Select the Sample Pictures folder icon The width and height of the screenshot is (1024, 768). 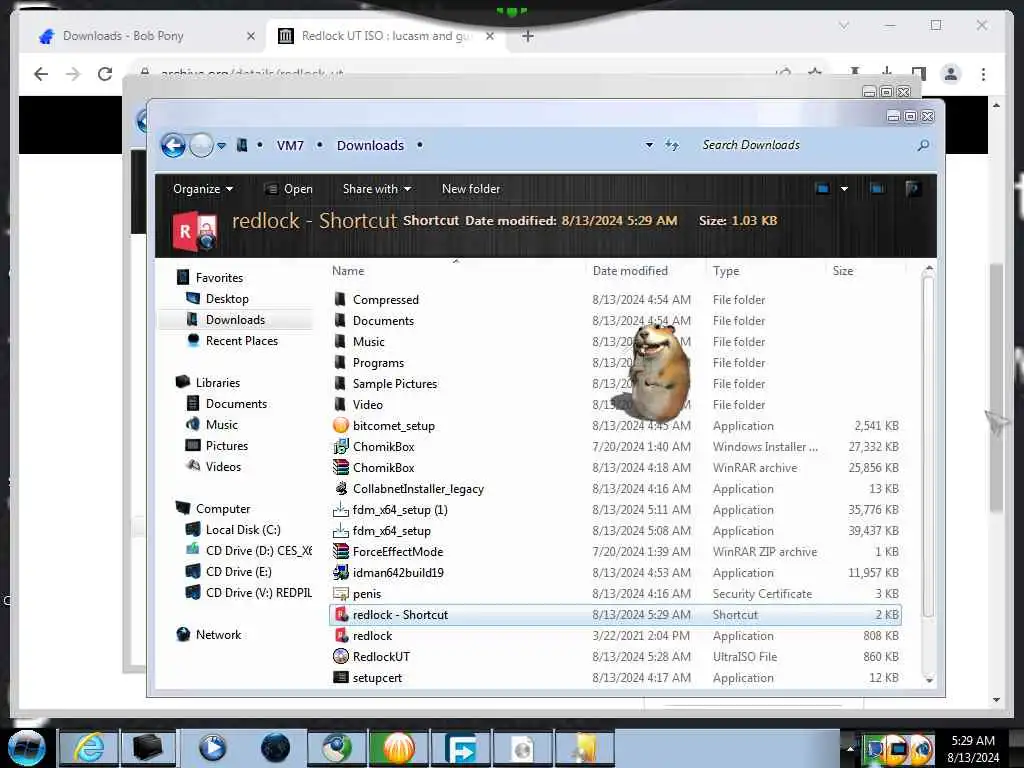[x=340, y=383]
